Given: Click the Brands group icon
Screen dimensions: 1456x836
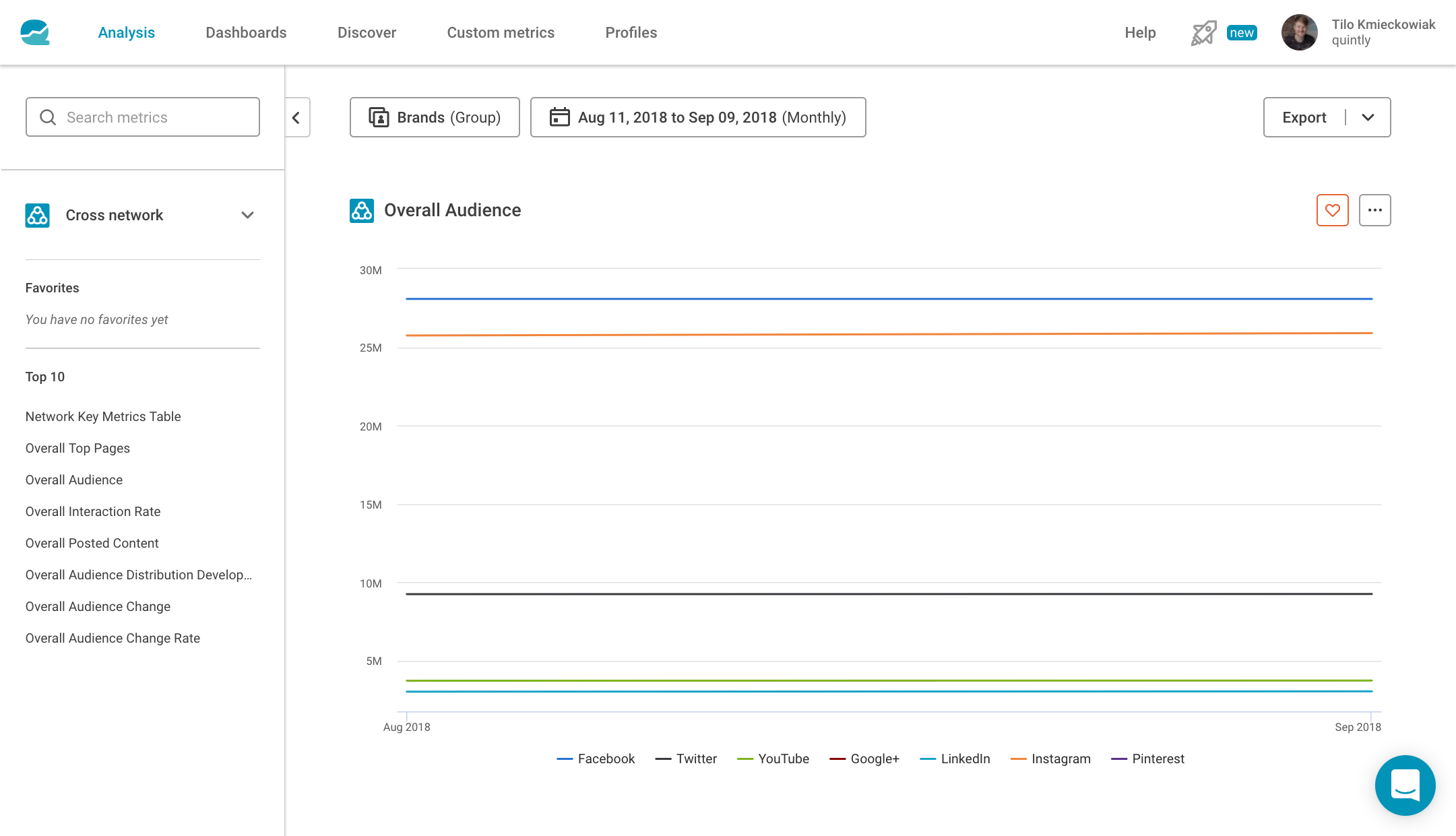Looking at the screenshot, I should point(378,117).
